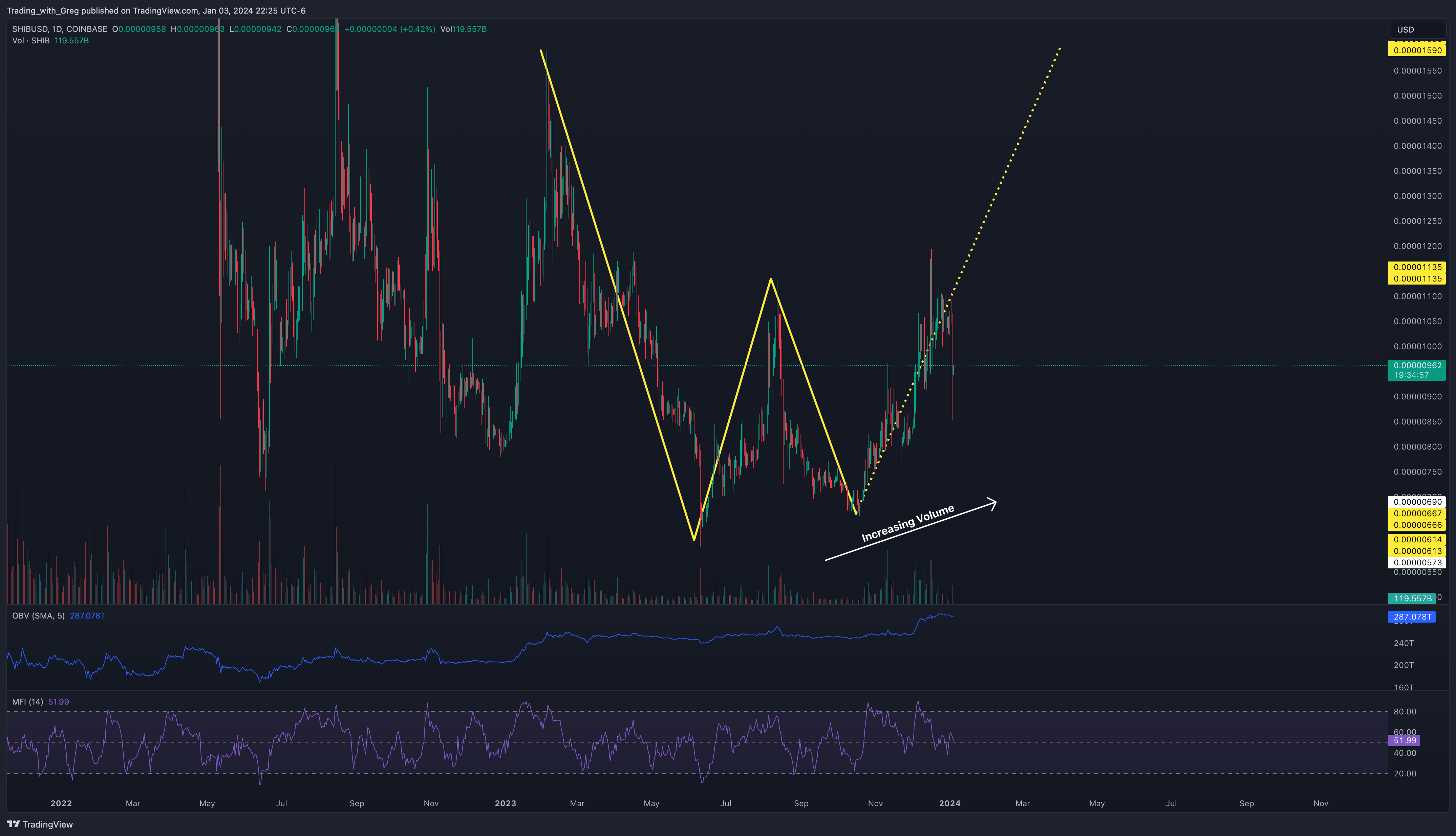This screenshot has width=1456, height=836.
Task: Click the 0.00001250 price axis value
Action: click(1417, 221)
